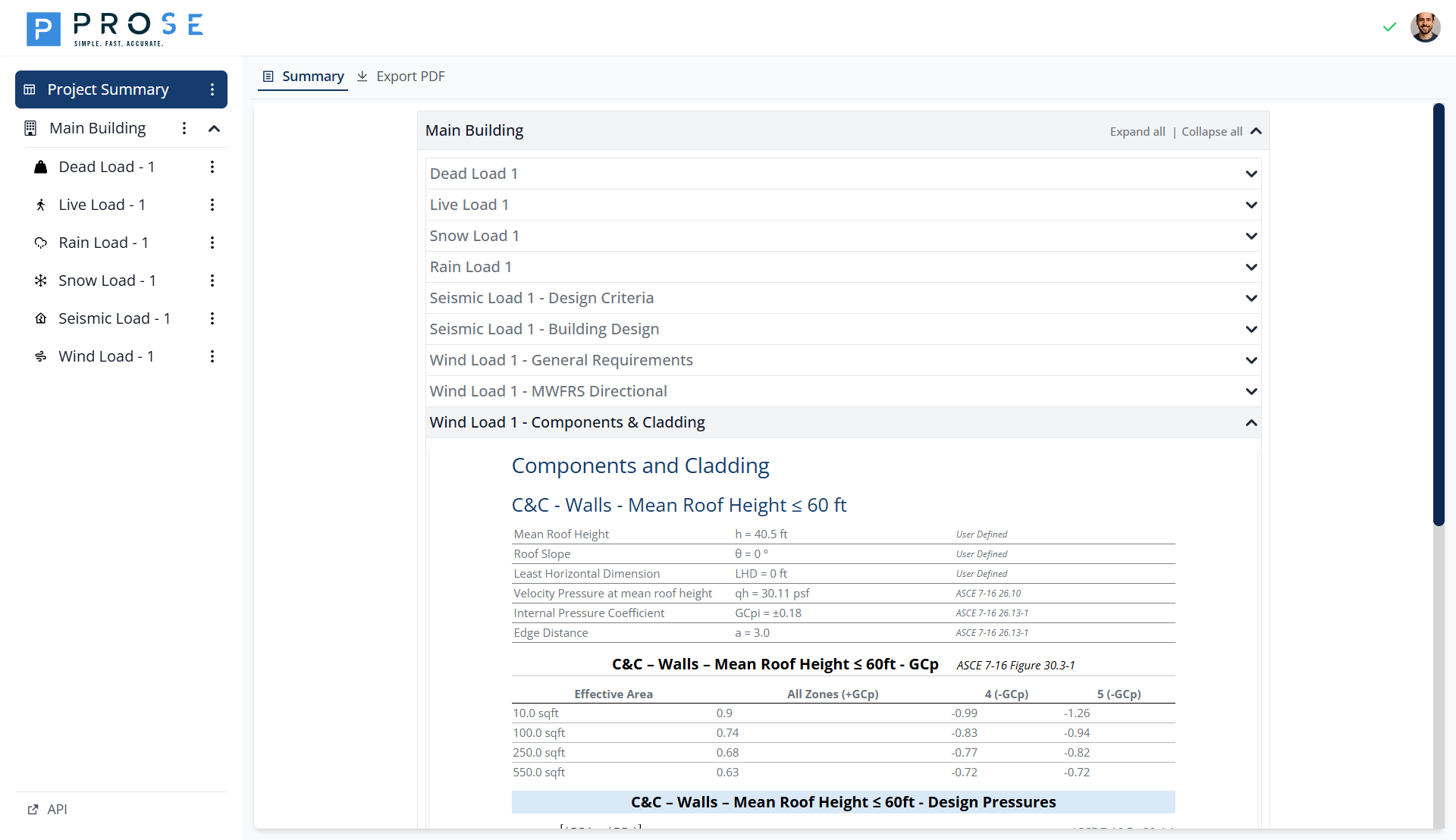Click the Main Building icon

coord(30,128)
